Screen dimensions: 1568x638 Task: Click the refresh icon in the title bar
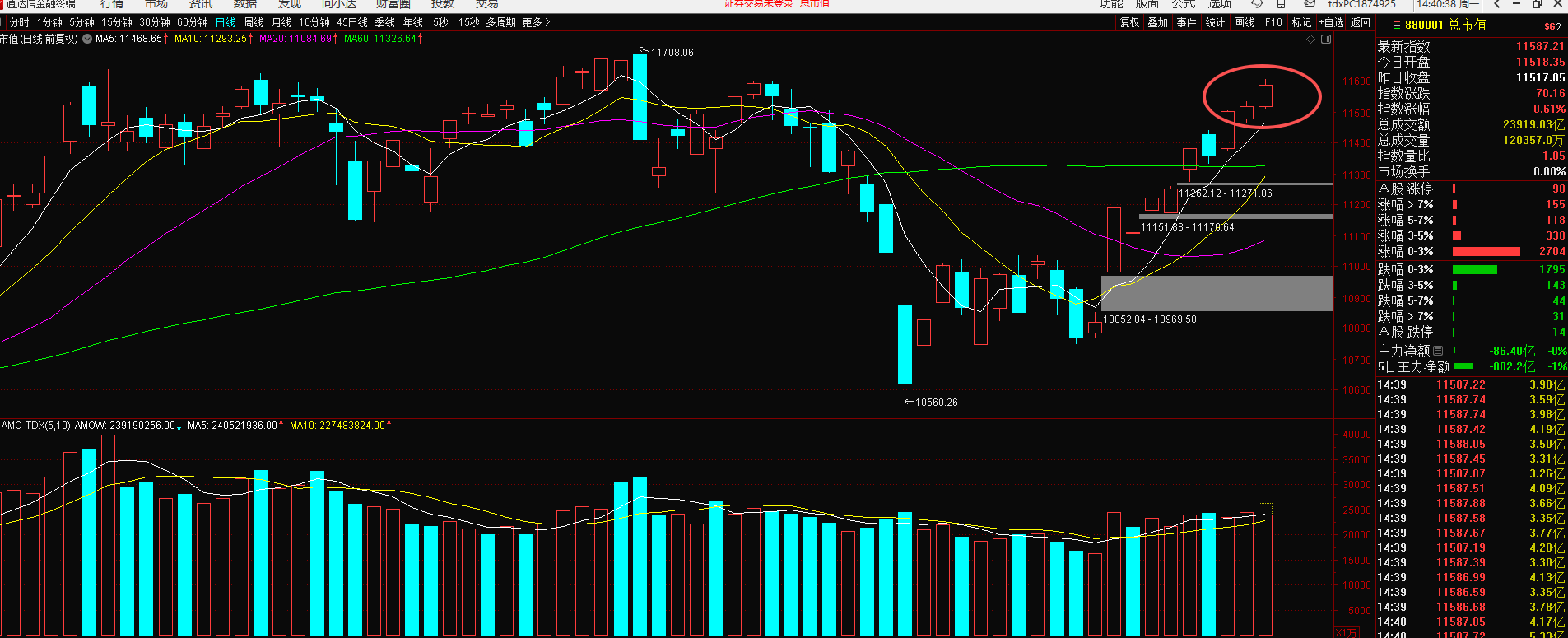[x=1257, y=4]
